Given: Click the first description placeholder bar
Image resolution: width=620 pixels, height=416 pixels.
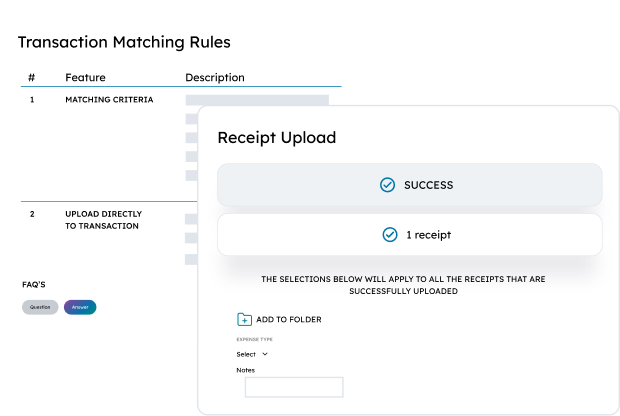Looking at the screenshot, I should pyautogui.click(x=257, y=100).
